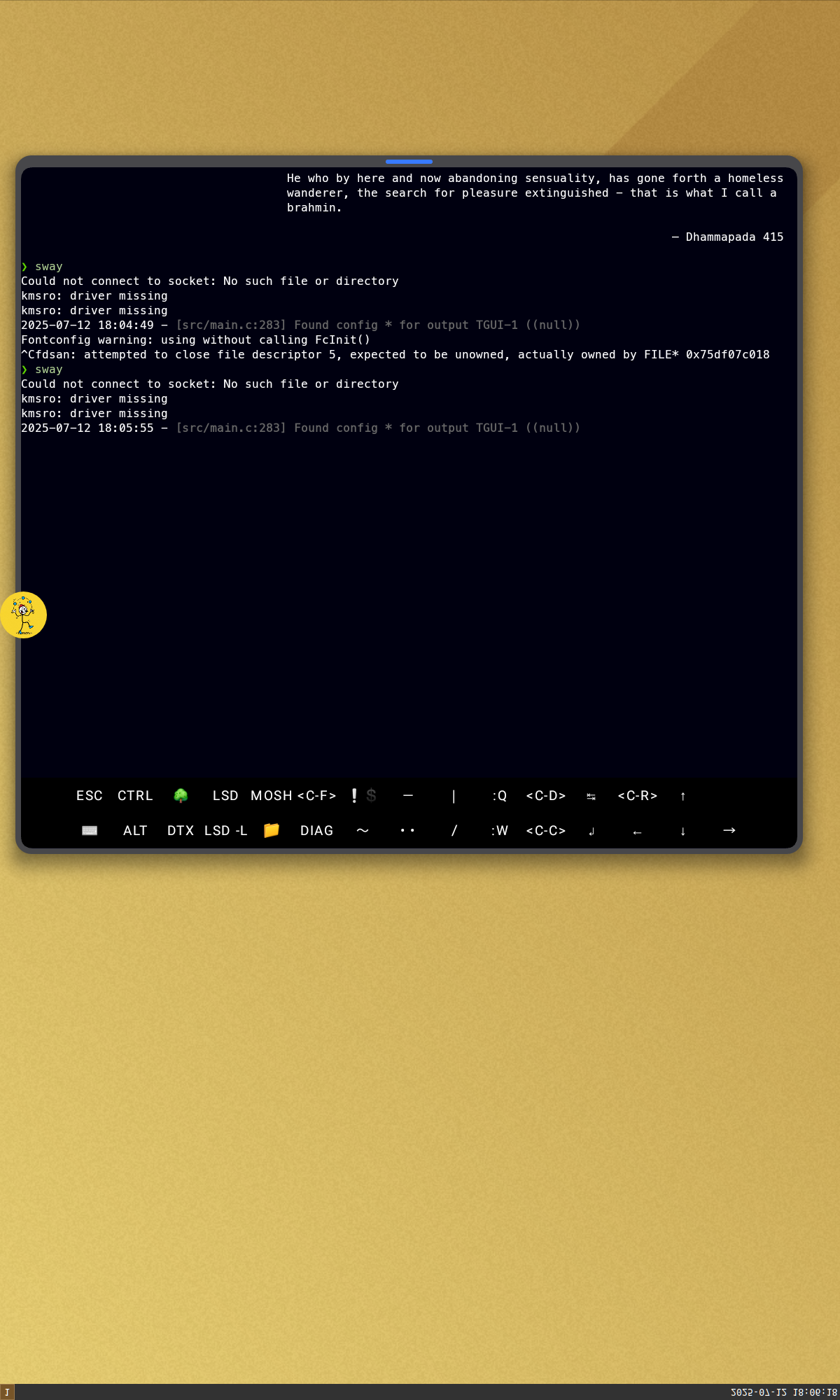This screenshot has width=840, height=1400.
Task: Tap the :Q quit key
Action: 500,796
